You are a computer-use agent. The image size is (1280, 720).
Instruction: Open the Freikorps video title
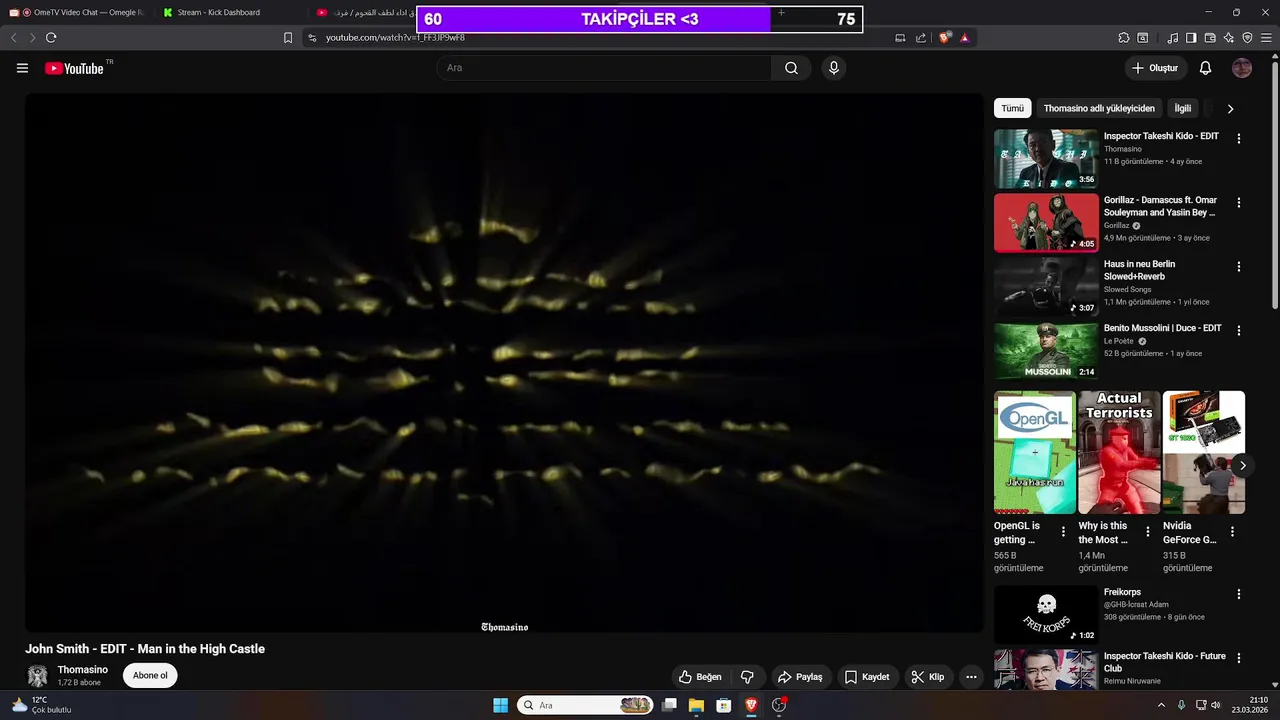click(x=1122, y=592)
